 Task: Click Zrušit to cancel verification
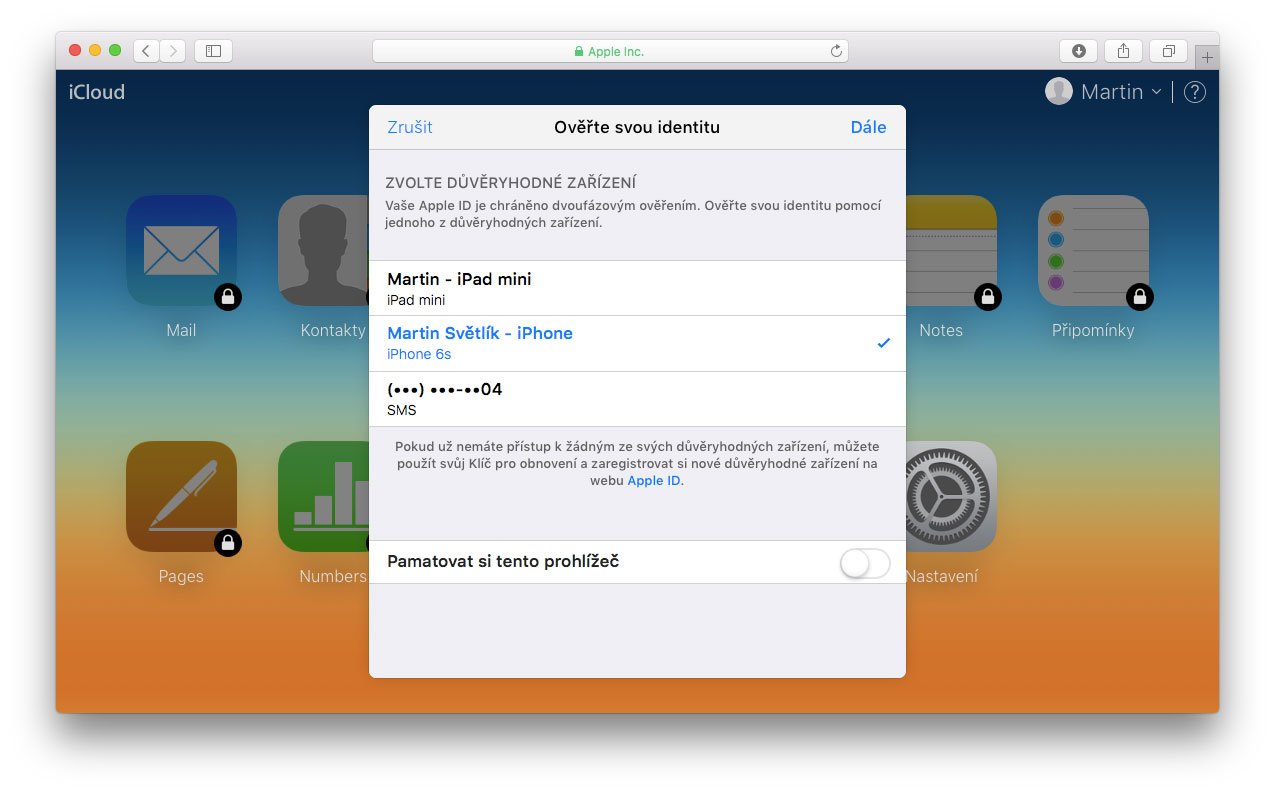(x=410, y=127)
